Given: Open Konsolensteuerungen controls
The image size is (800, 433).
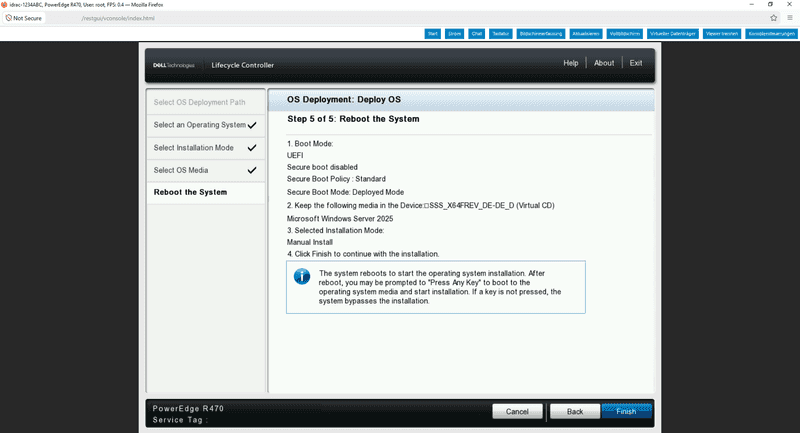Looking at the screenshot, I should coord(771,34).
